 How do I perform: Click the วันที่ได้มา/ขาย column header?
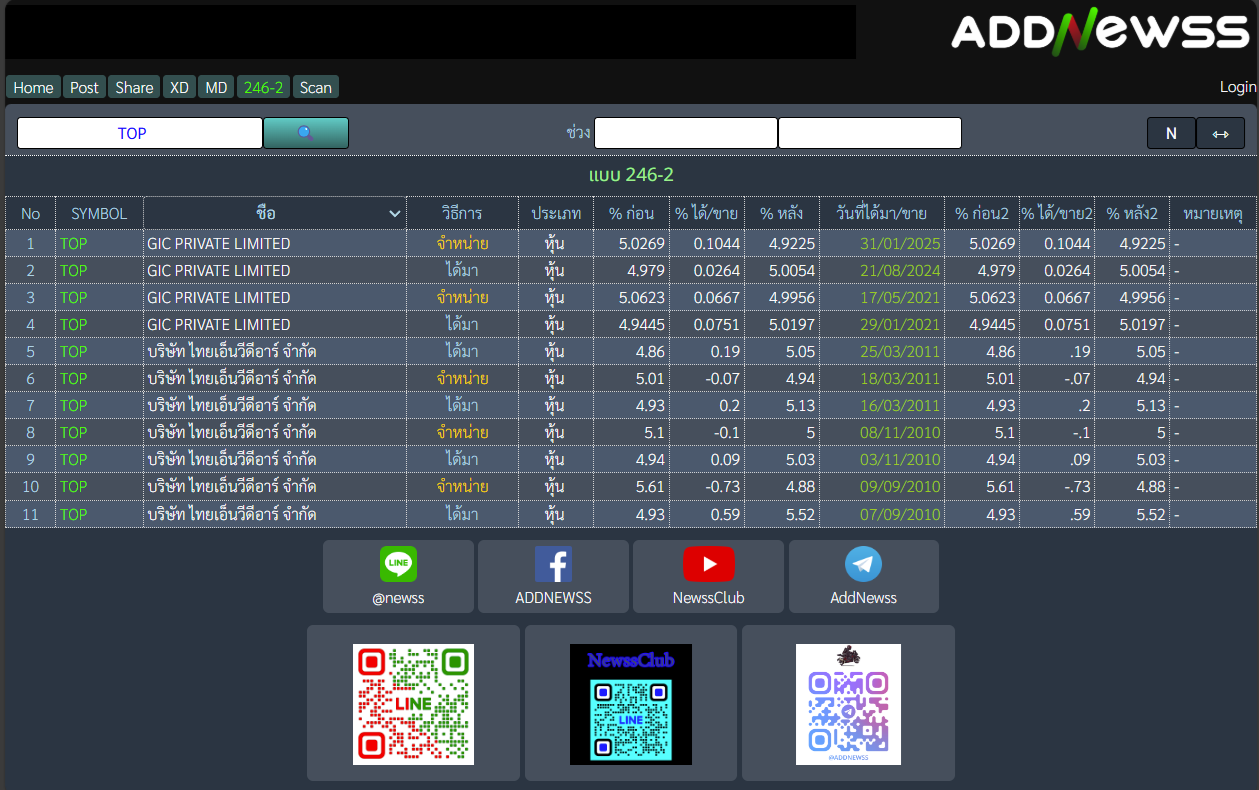(x=881, y=214)
